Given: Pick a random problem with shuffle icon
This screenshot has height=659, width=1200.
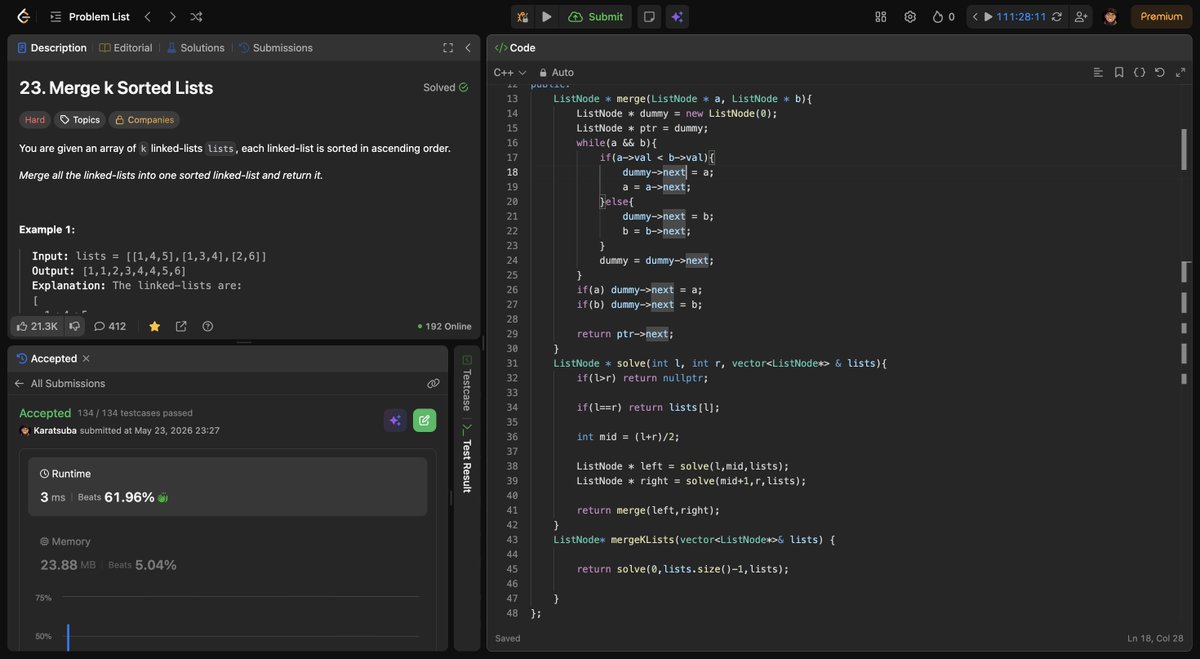Looking at the screenshot, I should 196,16.
